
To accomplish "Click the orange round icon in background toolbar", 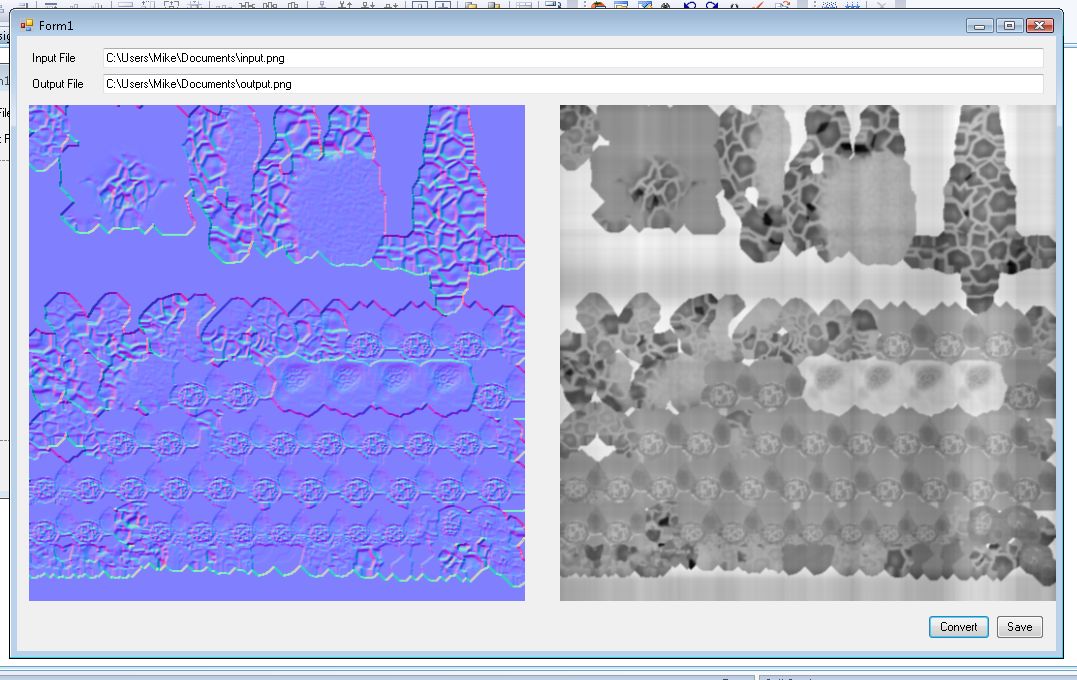I will coord(598,5).
